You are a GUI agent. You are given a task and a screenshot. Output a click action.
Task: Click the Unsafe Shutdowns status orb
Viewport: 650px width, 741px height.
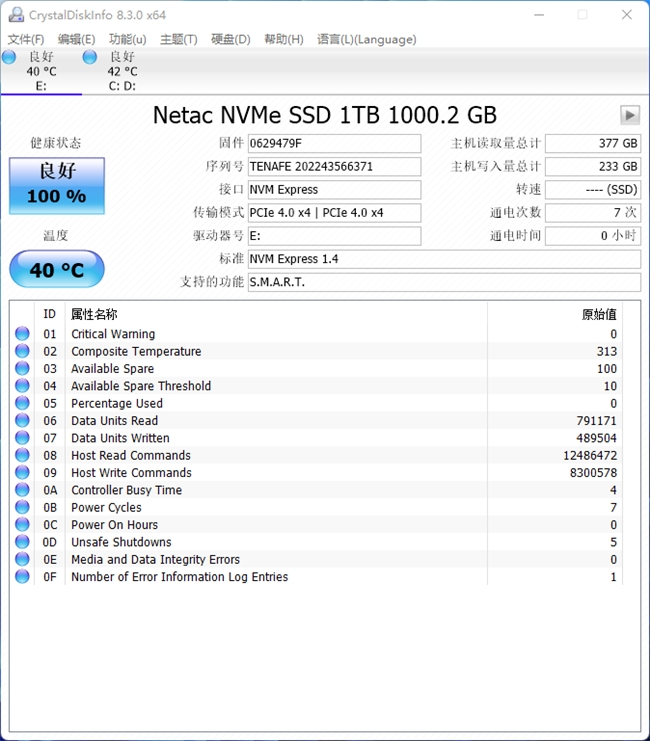tap(22, 542)
